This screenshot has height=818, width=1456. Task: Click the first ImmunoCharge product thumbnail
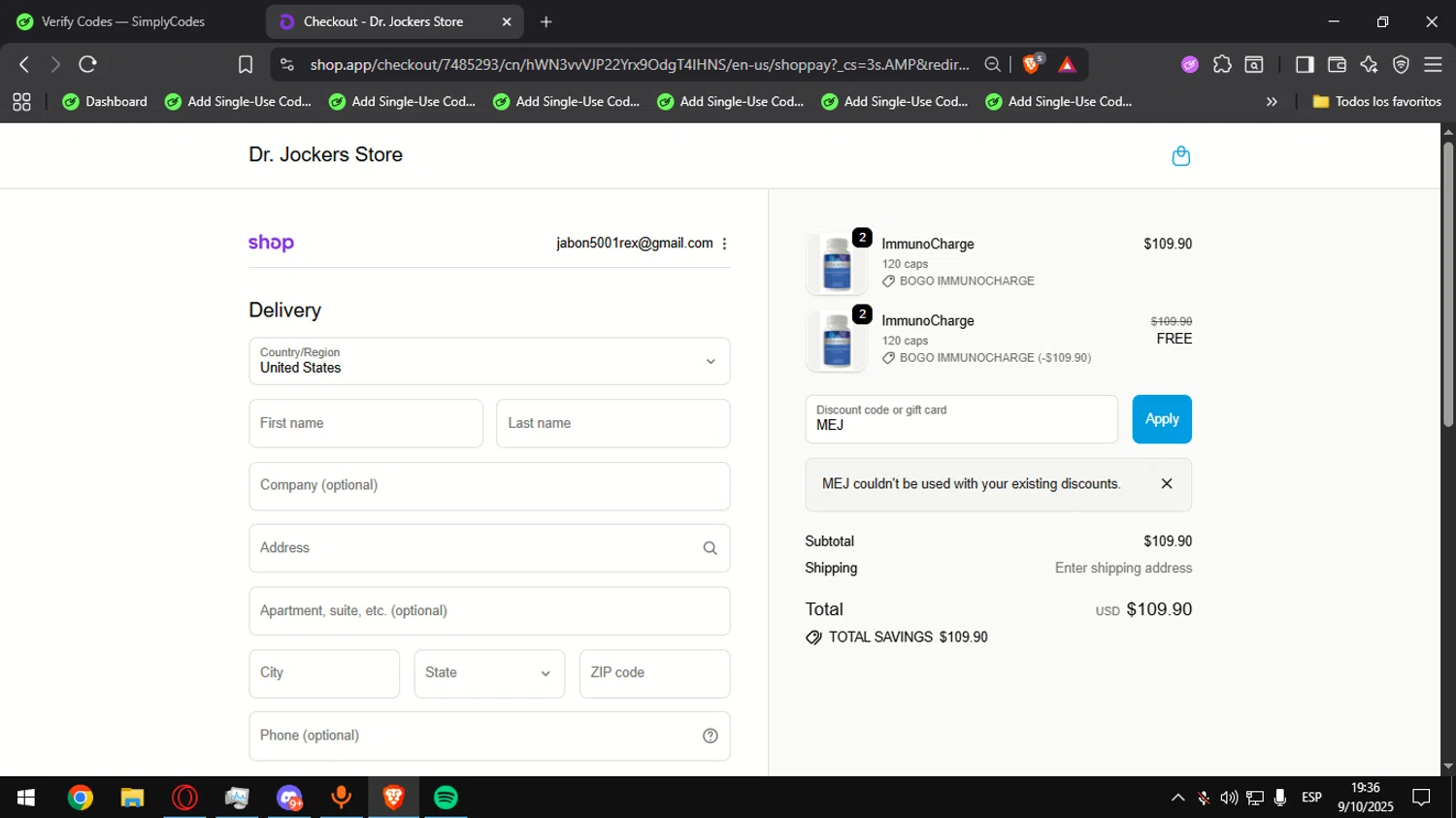click(837, 263)
